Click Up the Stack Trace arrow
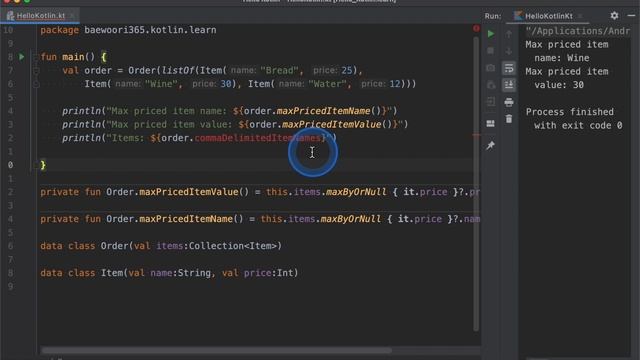 click(509, 34)
